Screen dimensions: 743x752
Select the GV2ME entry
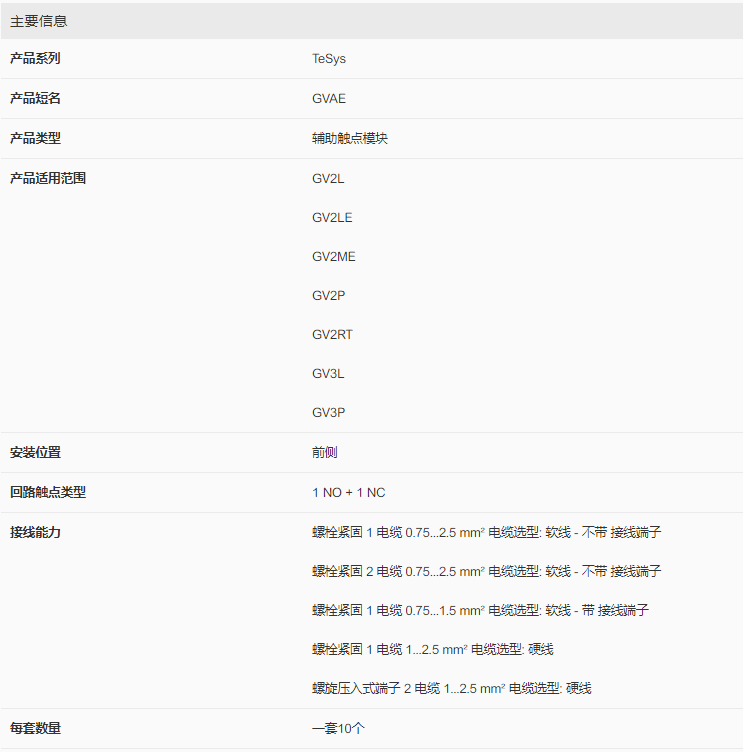pos(333,257)
